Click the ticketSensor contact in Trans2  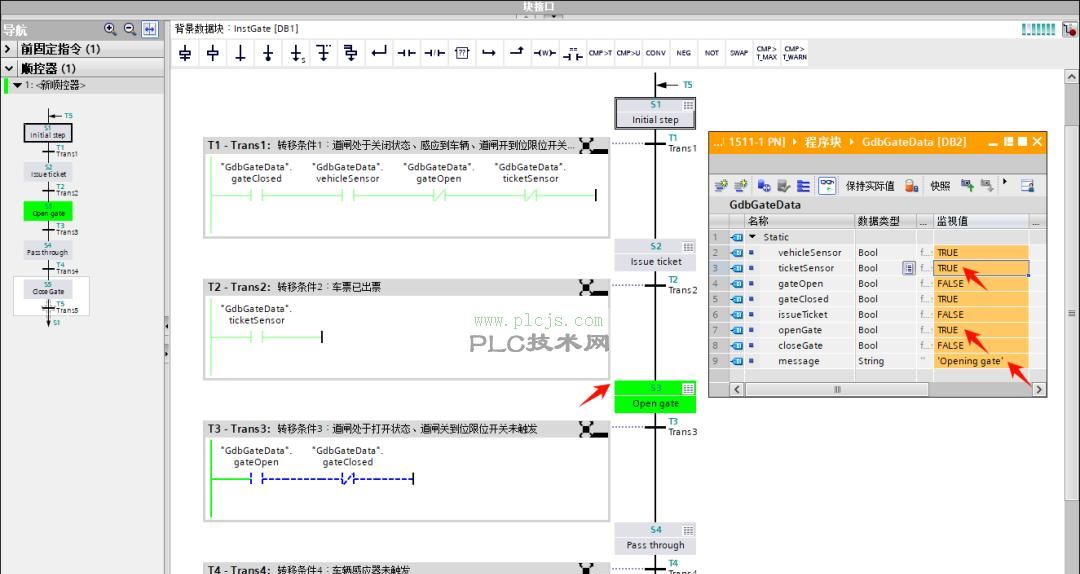pyautogui.click(x=256, y=337)
